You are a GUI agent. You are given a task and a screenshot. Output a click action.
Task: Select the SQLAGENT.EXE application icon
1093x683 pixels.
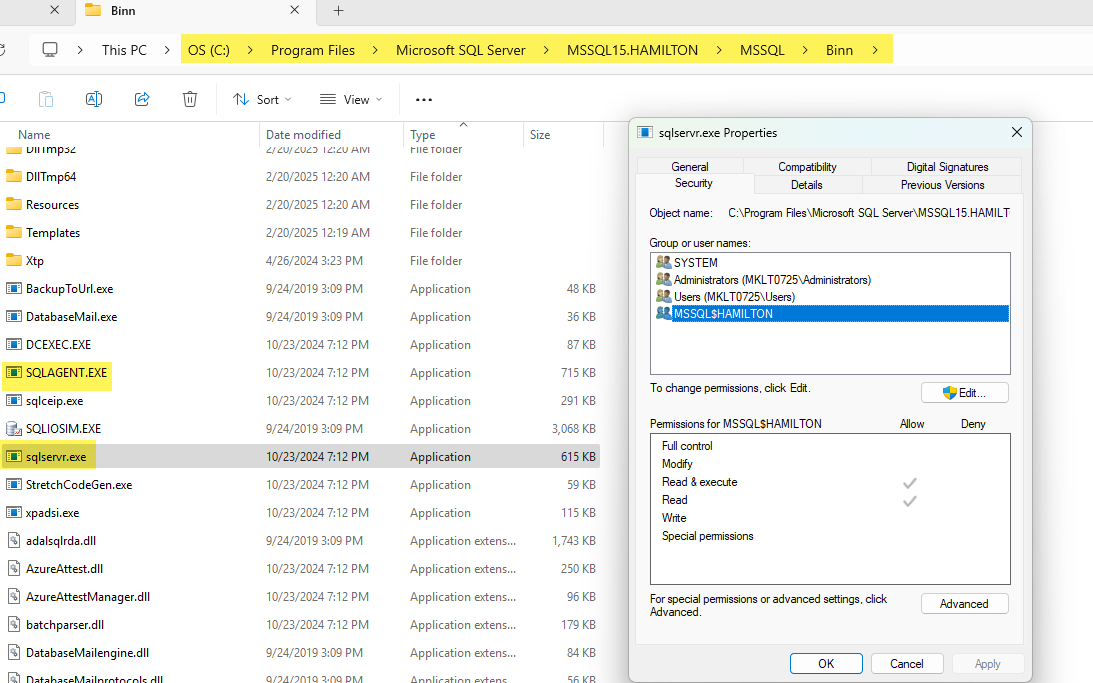(14, 373)
